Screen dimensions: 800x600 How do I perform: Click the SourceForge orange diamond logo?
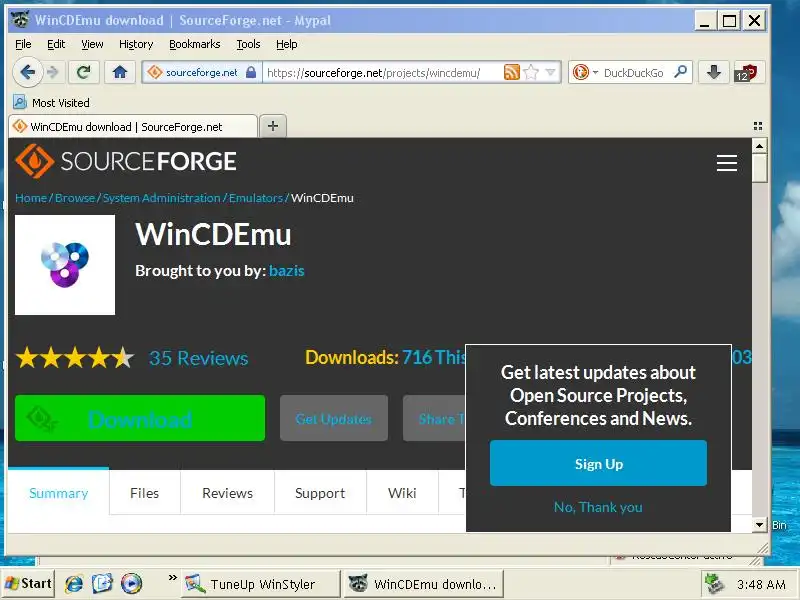(34, 161)
